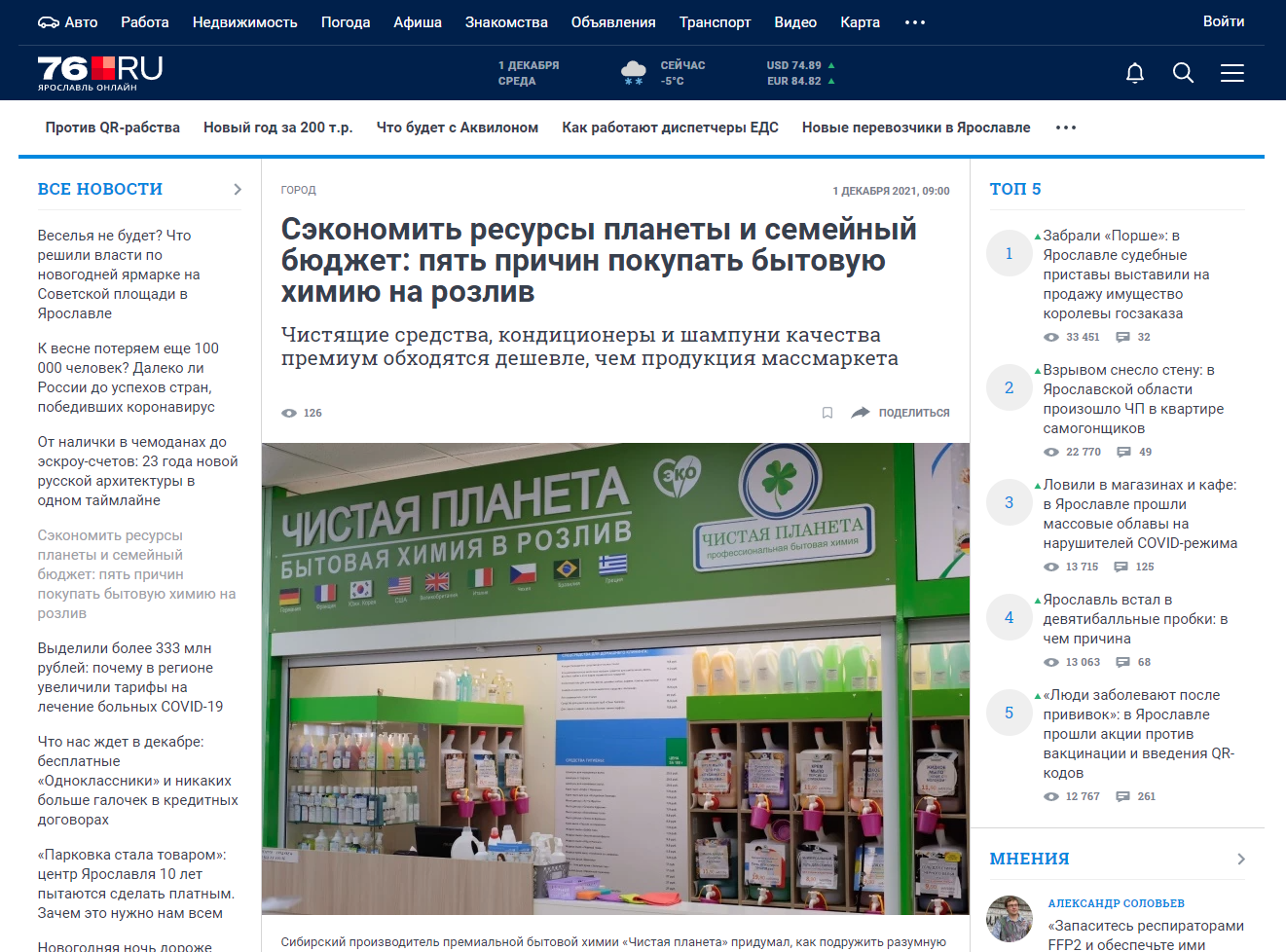Click the number 1 circle in Топ 5
The height and width of the screenshot is (952, 1286).
[x=1010, y=253]
